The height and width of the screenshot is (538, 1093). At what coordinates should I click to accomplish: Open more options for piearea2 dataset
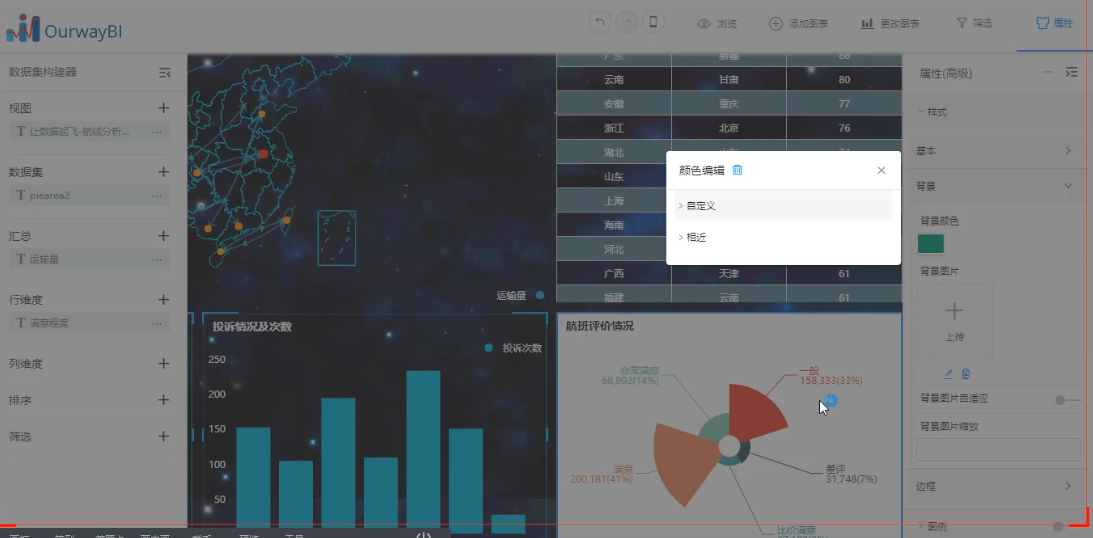(x=157, y=196)
